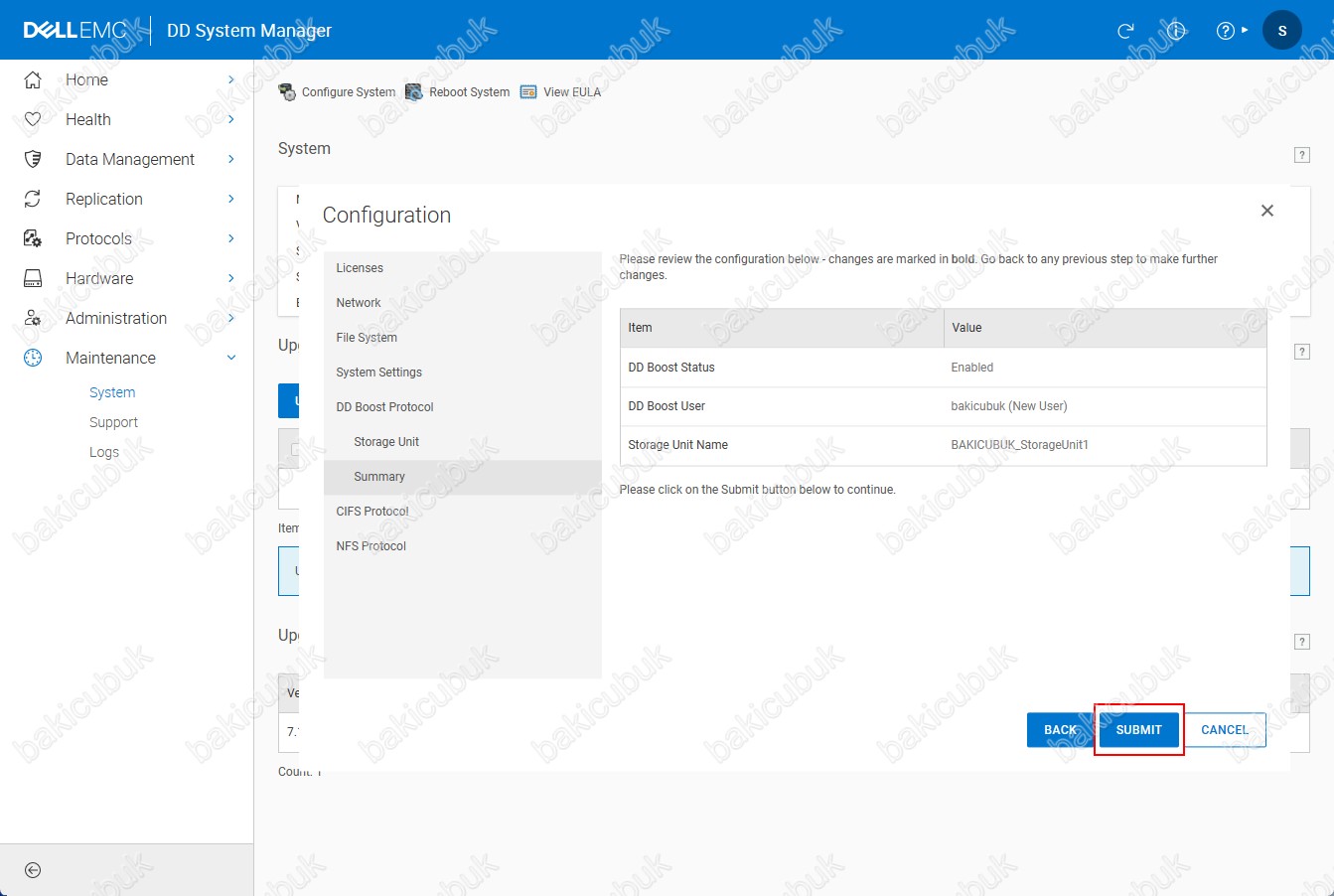
Task: Click the Maintenance clock icon
Action: pos(33,358)
